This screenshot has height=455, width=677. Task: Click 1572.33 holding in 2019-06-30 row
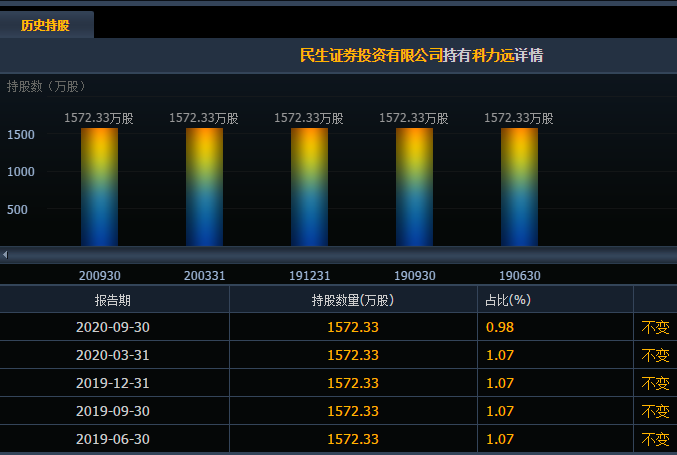(353, 439)
